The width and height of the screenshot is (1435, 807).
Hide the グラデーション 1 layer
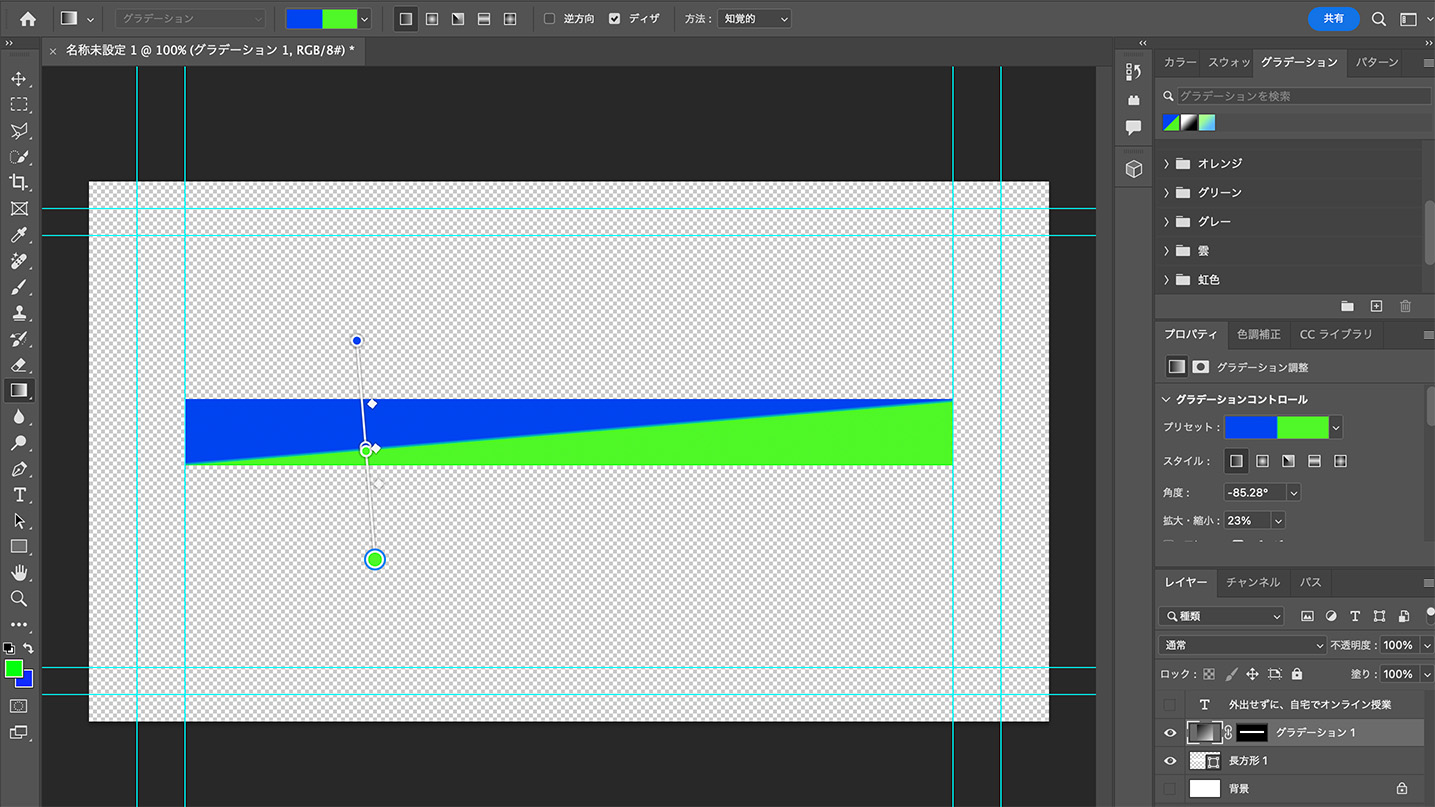click(1169, 732)
